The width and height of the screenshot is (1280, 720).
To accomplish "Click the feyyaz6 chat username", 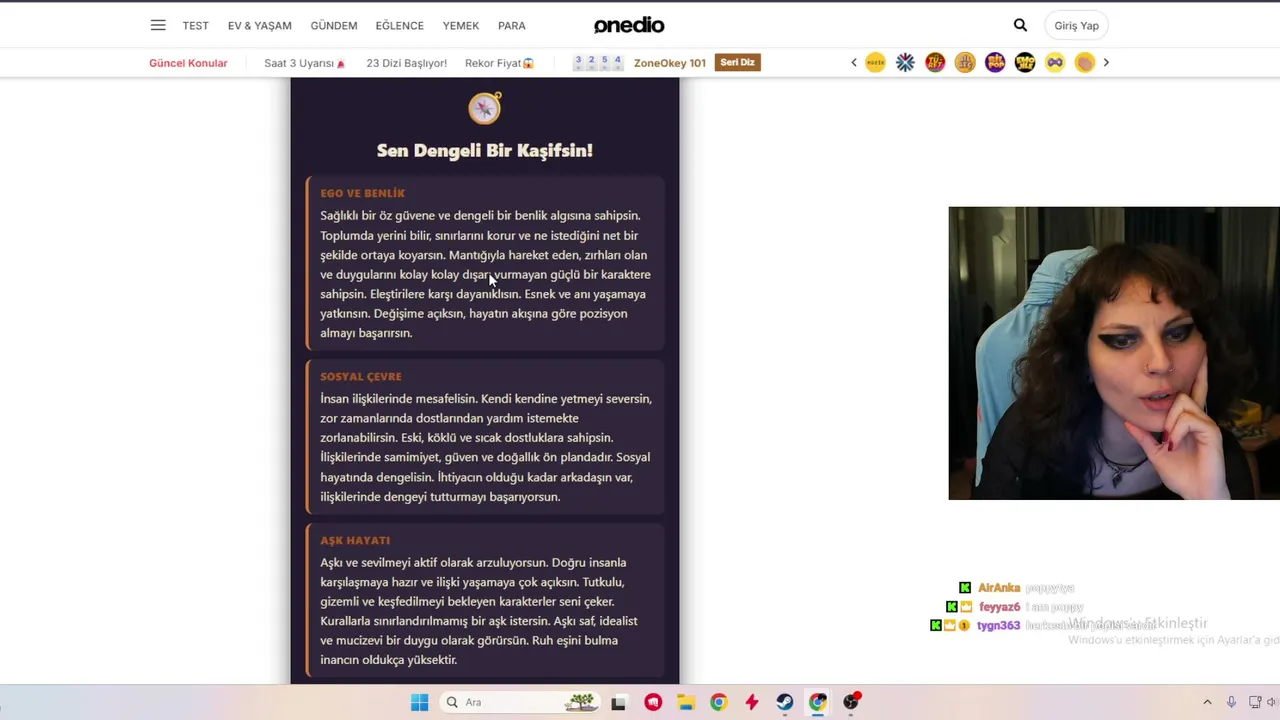I will pos(1000,607).
